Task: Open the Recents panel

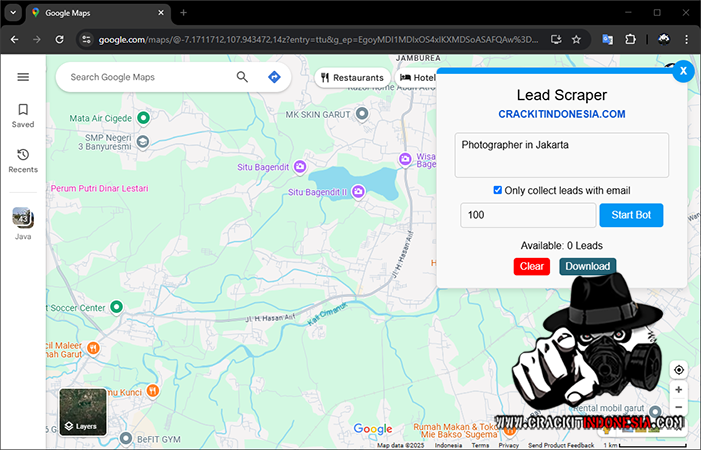Action: (x=23, y=160)
